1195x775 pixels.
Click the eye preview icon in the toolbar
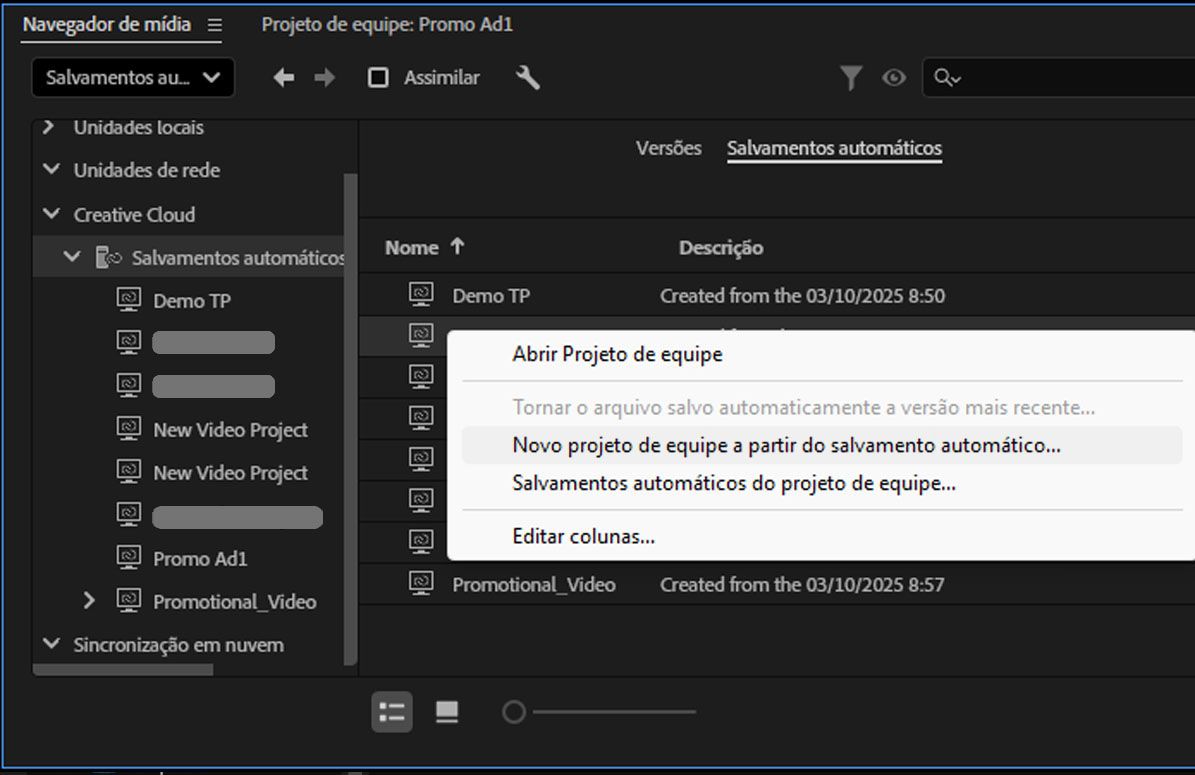894,77
